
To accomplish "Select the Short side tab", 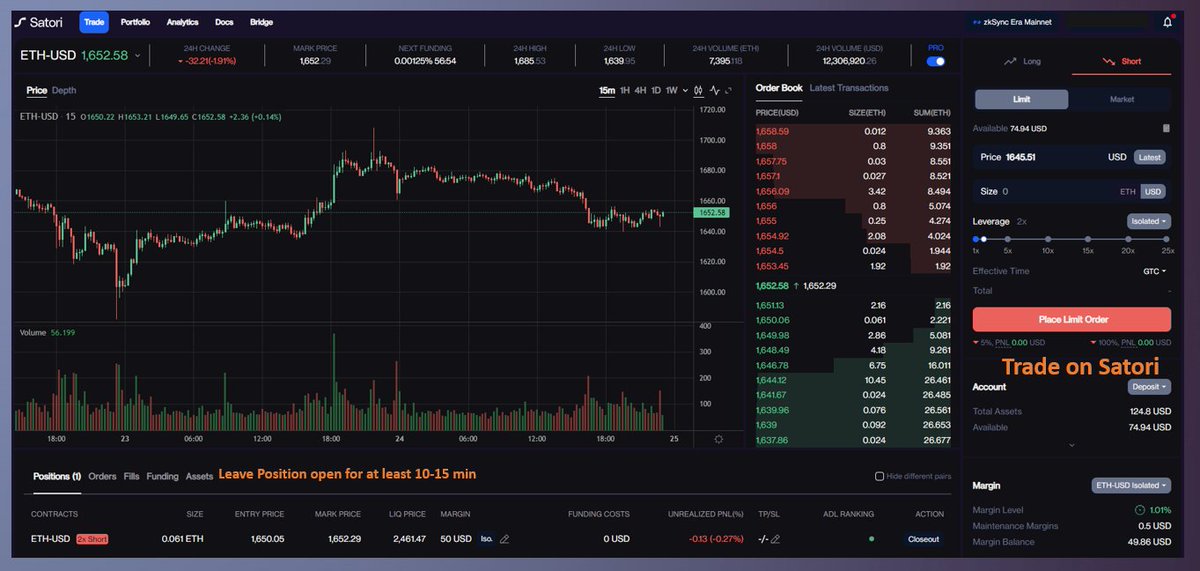I will click(x=1121, y=61).
